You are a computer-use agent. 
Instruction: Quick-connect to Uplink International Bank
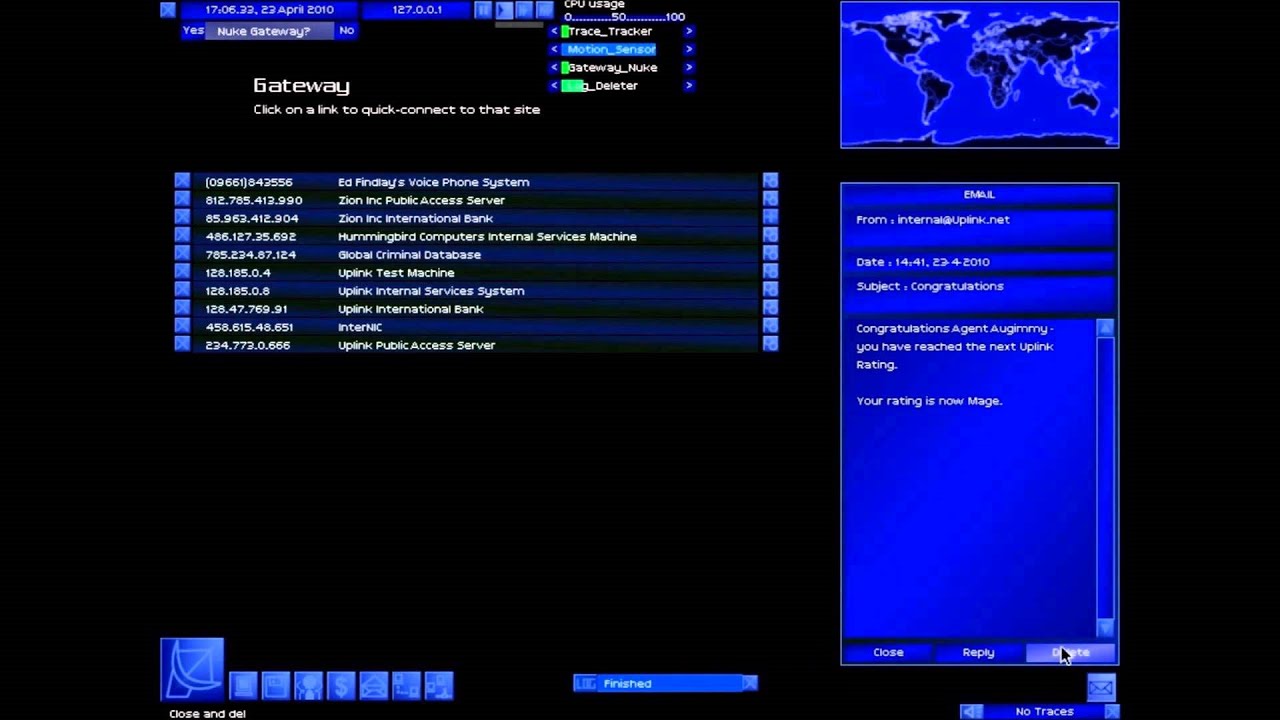(x=476, y=308)
